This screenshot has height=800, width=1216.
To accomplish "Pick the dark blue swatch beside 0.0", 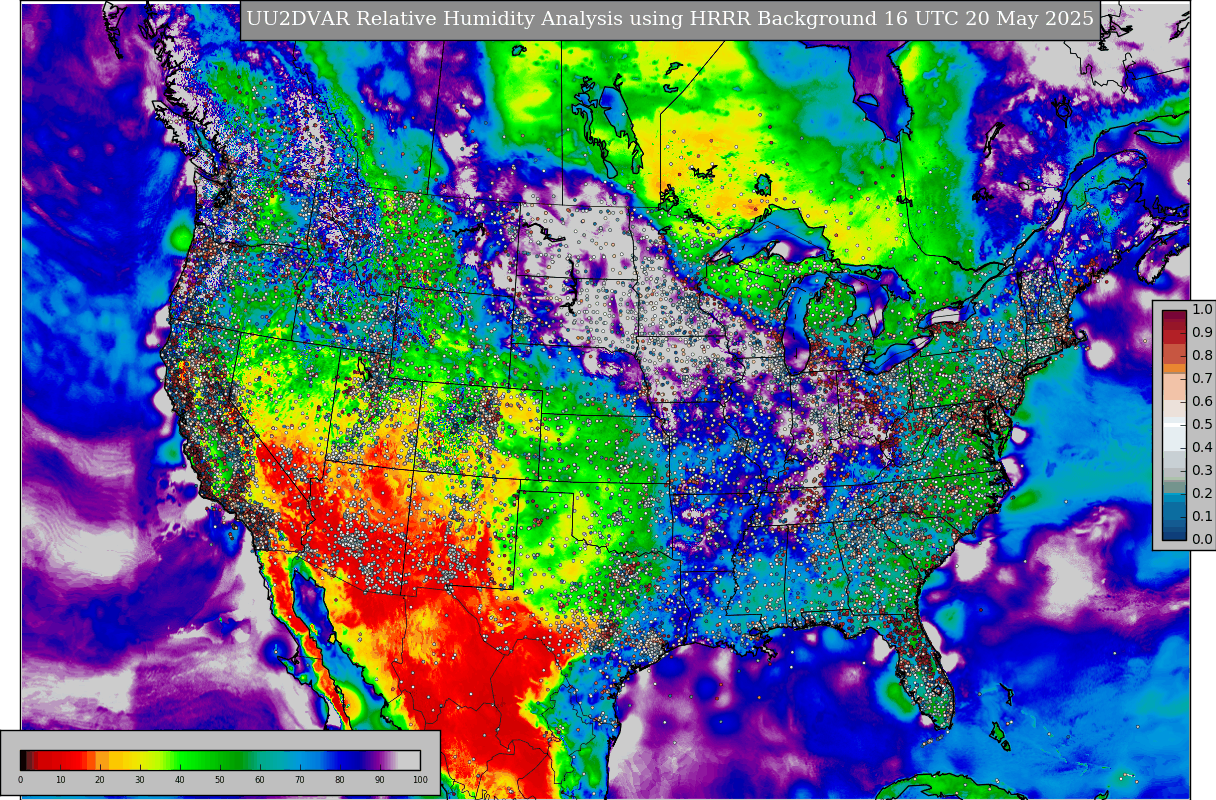I will (x=1174, y=535).
